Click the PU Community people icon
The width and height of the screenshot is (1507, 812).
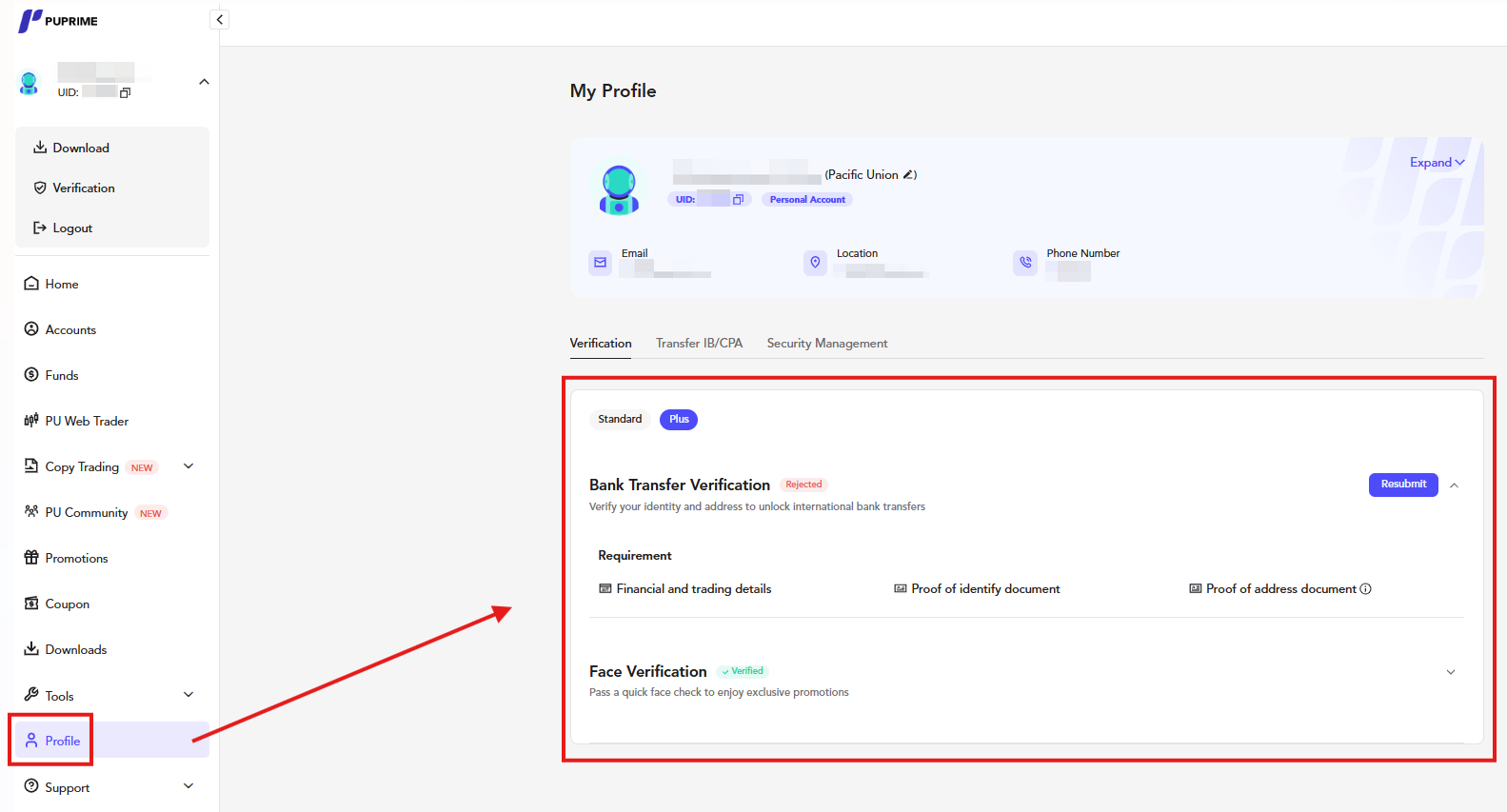coord(31,511)
